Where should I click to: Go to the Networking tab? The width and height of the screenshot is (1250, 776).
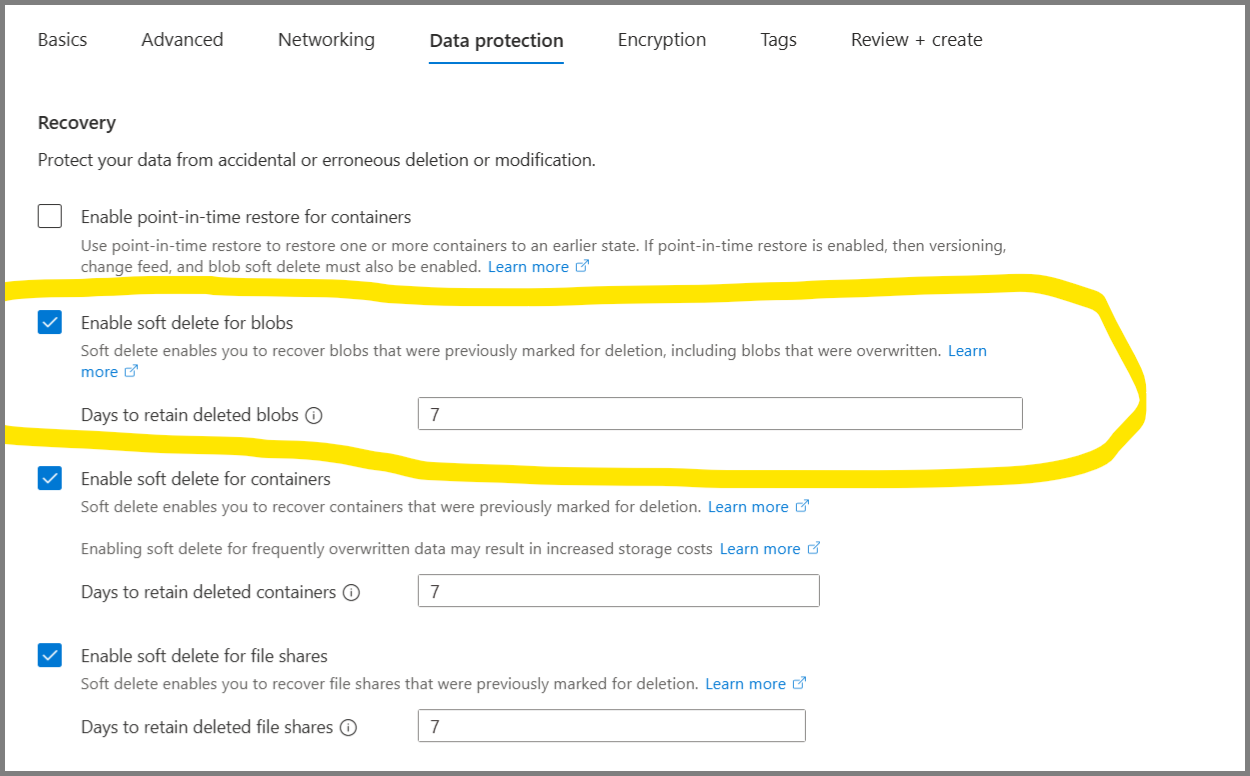326,40
